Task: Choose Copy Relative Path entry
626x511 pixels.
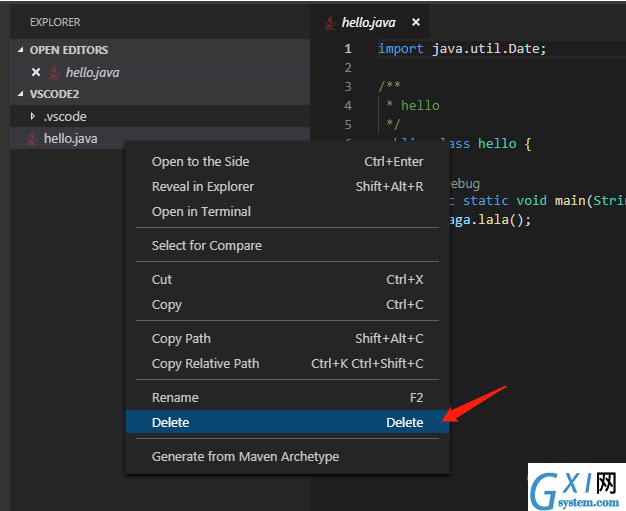Action: 287,363
